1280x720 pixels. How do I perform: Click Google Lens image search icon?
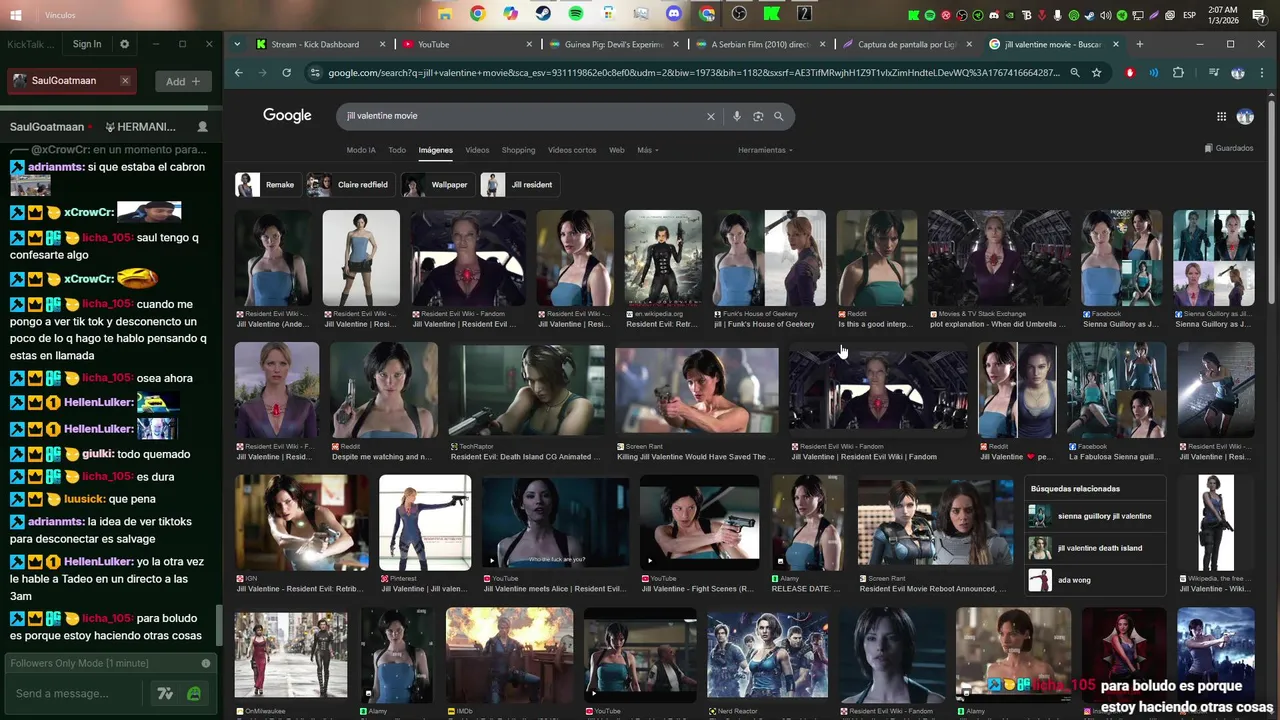(758, 116)
